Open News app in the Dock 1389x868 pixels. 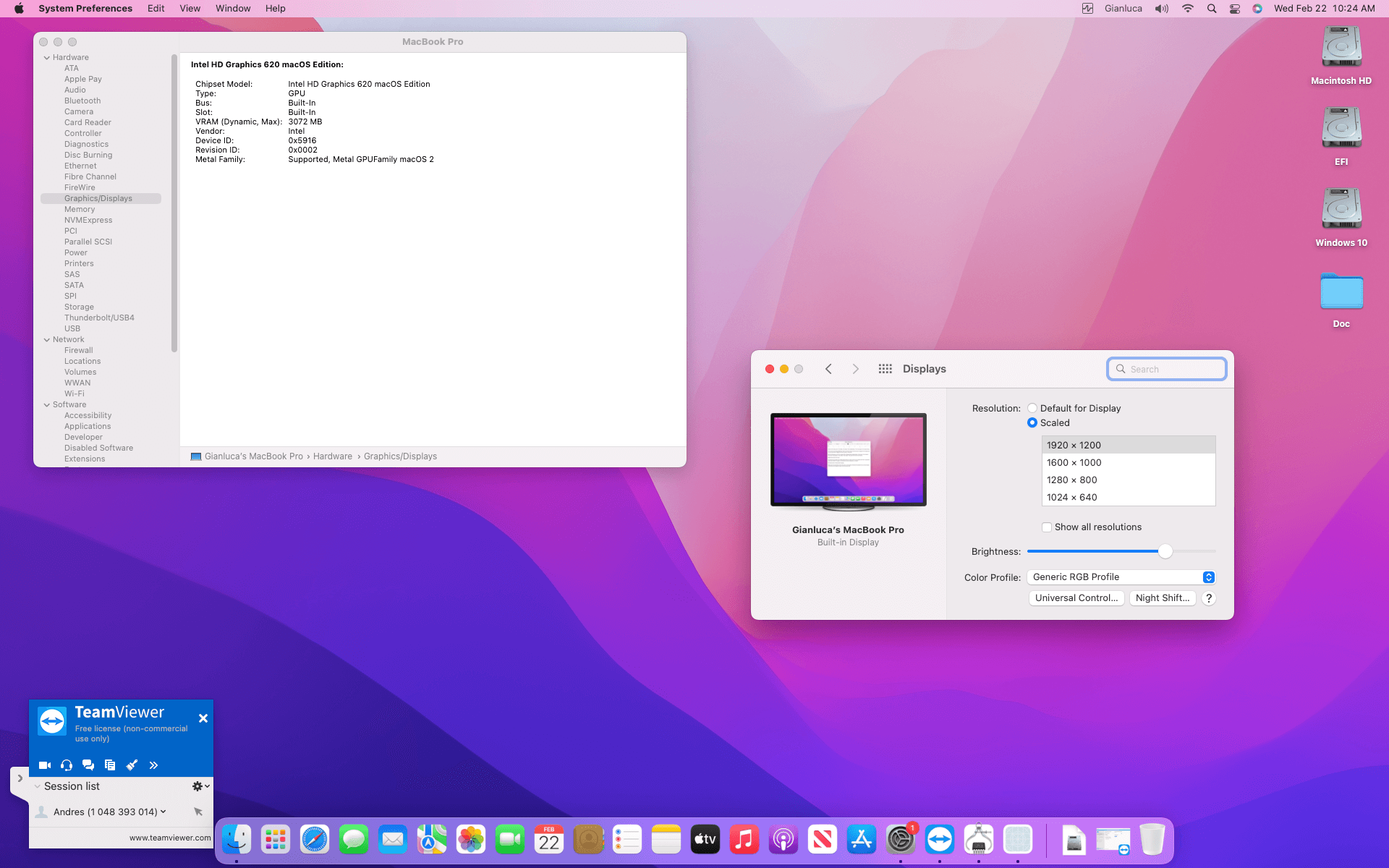click(x=823, y=840)
